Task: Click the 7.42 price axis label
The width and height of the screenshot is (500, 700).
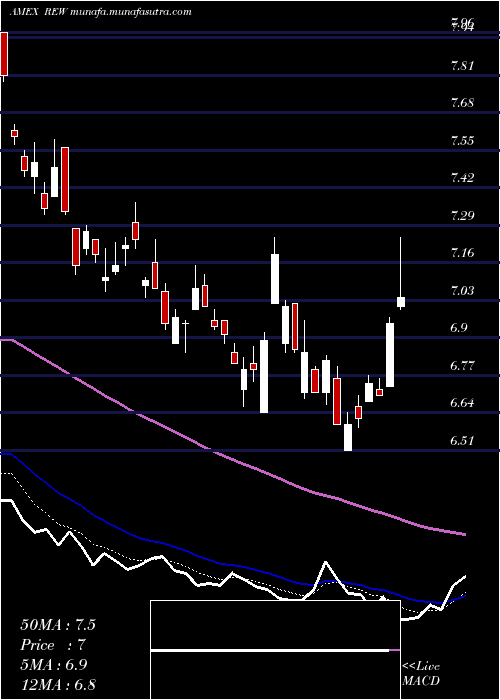Action: coord(462,178)
